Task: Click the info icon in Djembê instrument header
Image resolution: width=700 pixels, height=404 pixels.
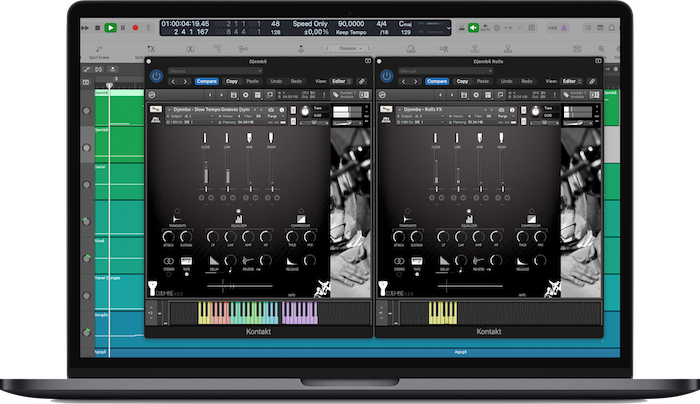Action: pos(282,109)
